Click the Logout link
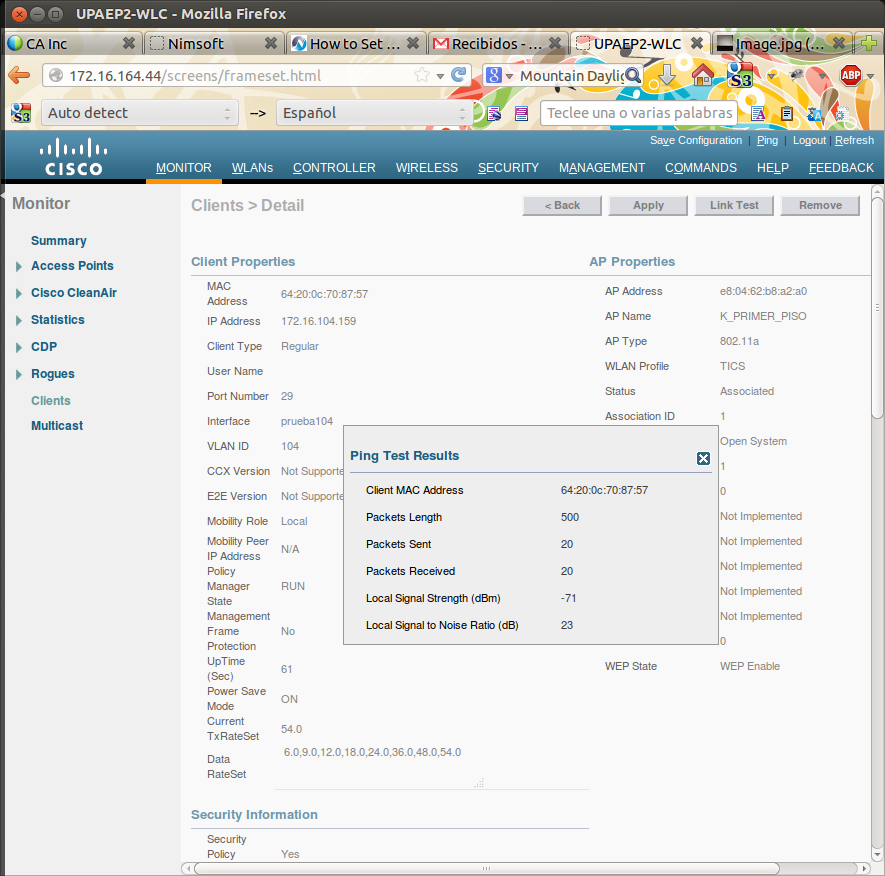 tap(809, 141)
